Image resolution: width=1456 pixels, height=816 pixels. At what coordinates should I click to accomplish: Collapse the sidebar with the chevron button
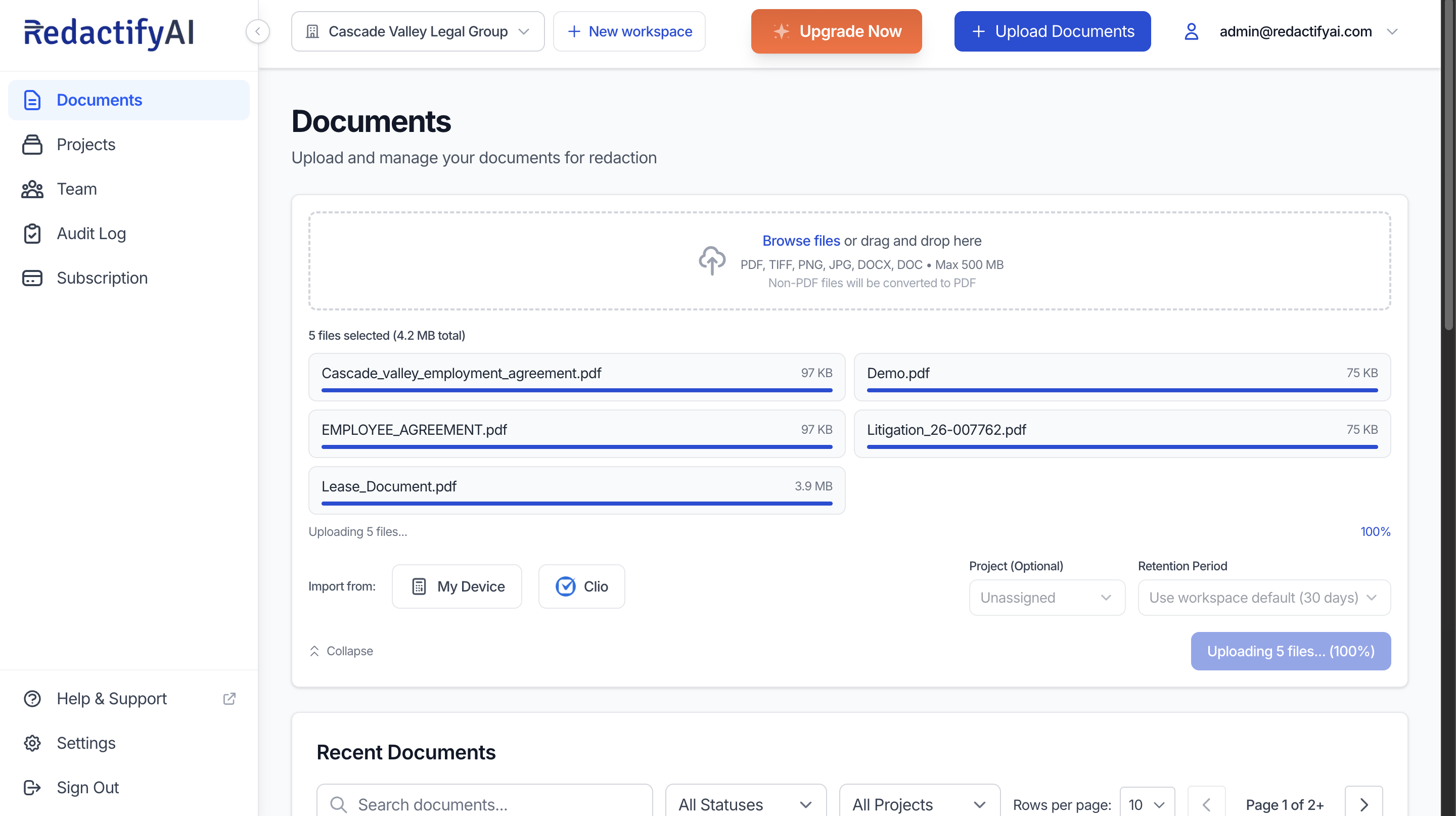[258, 32]
